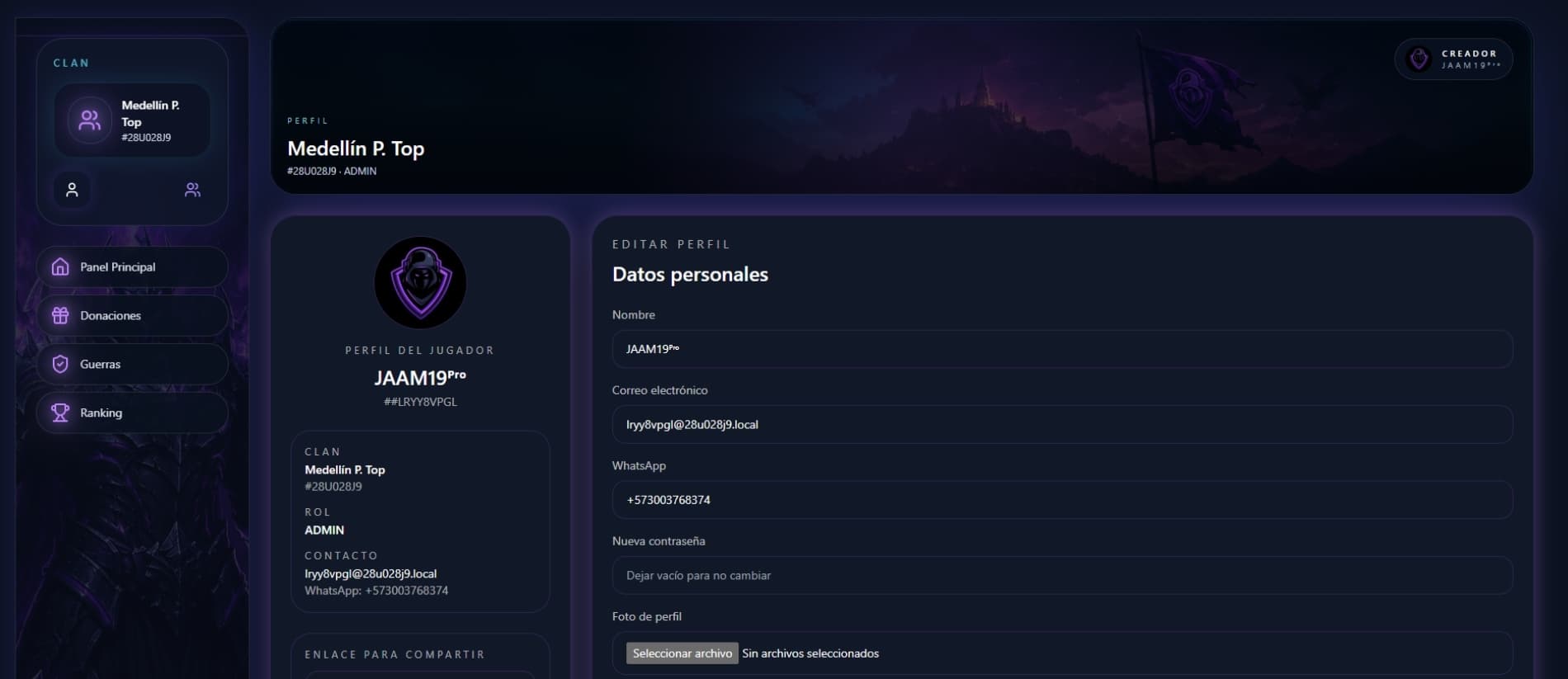Click the trophy icon next to Ranking

pos(60,413)
